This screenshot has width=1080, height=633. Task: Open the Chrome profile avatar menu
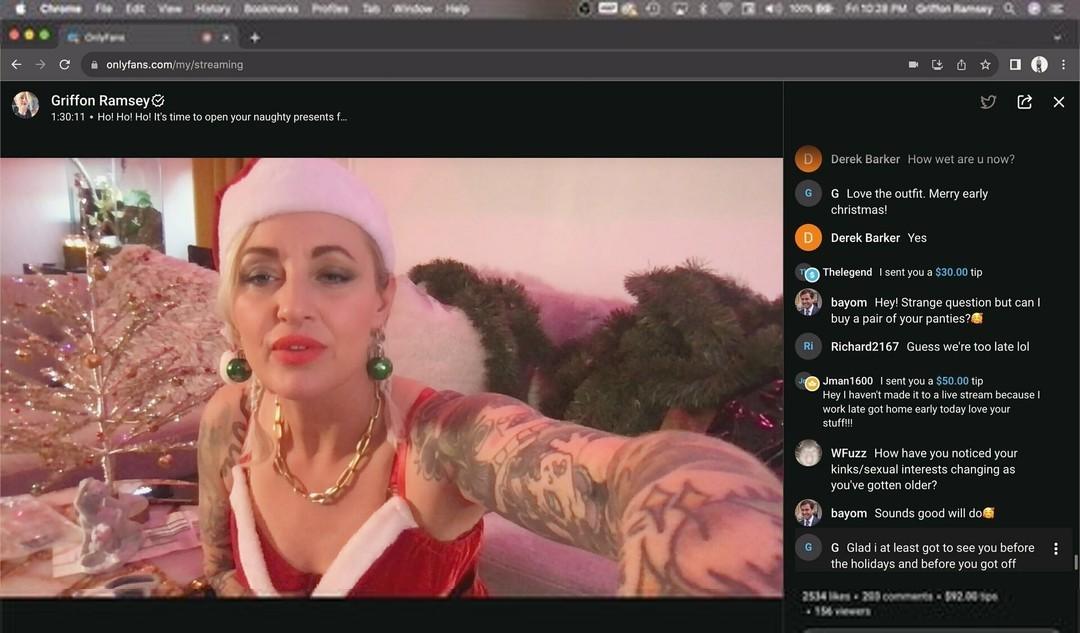[1039, 65]
